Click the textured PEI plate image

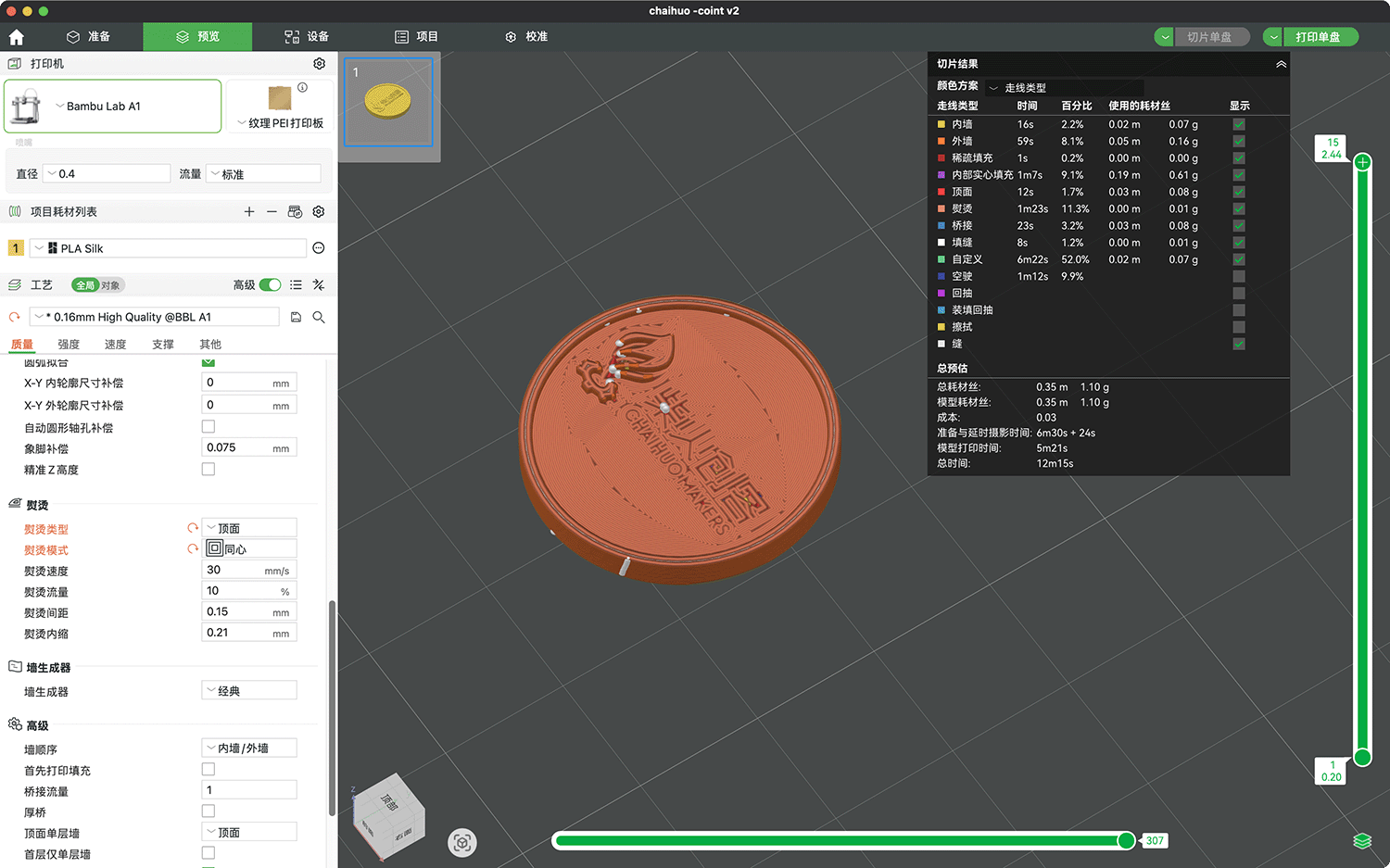pyautogui.click(x=280, y=97)
